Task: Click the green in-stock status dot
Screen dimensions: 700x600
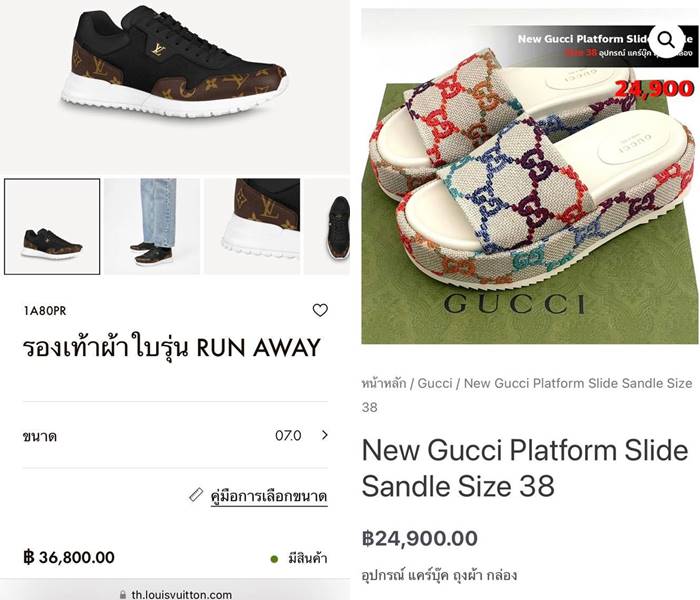Action: [x=274, y=558]
